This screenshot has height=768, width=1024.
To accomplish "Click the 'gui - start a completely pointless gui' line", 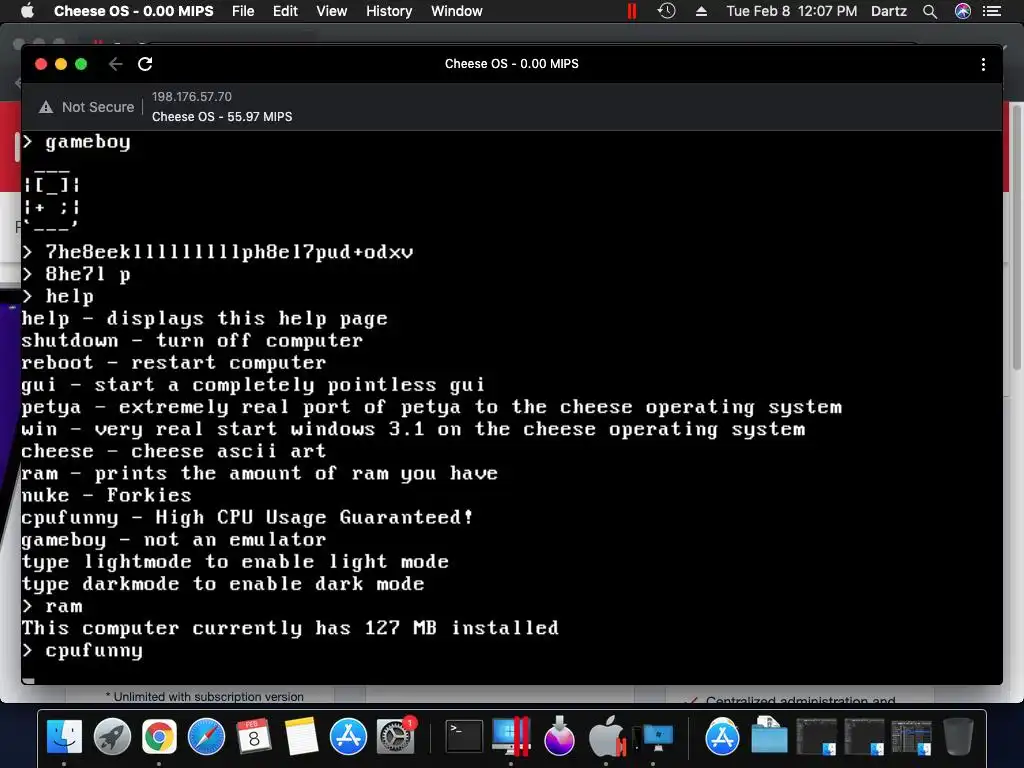I will click(253, 385).
